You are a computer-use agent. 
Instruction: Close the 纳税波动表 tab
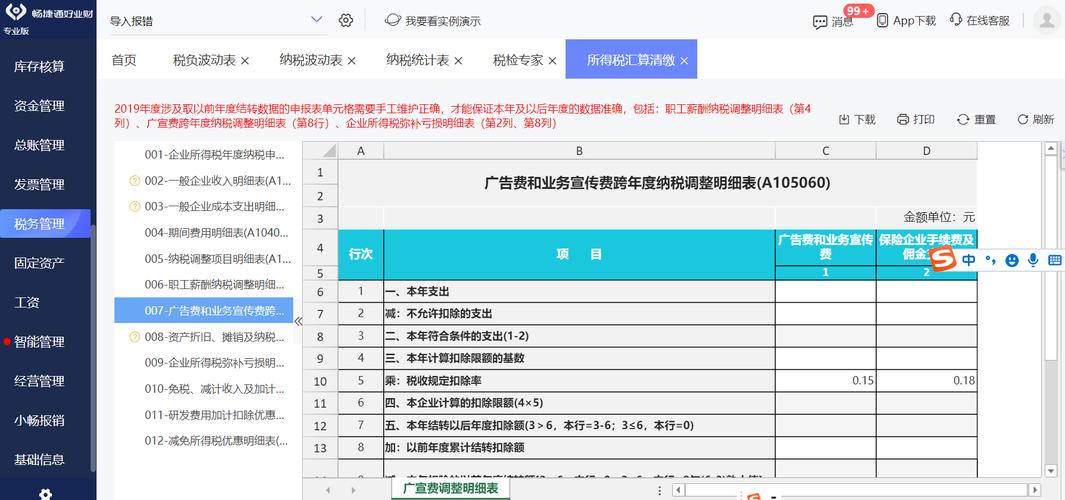352,60
